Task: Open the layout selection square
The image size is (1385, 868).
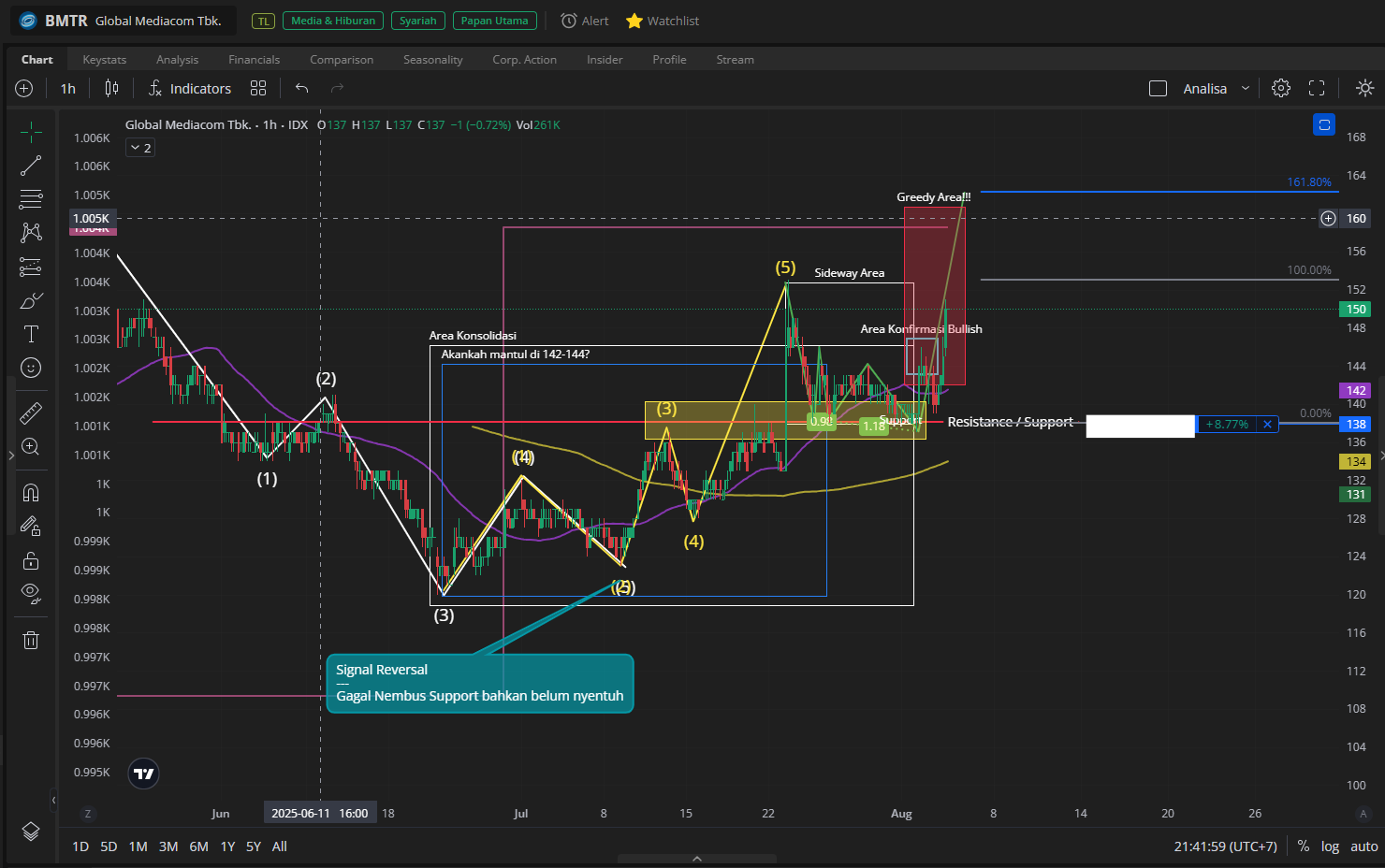Action: coord(1158,88)
